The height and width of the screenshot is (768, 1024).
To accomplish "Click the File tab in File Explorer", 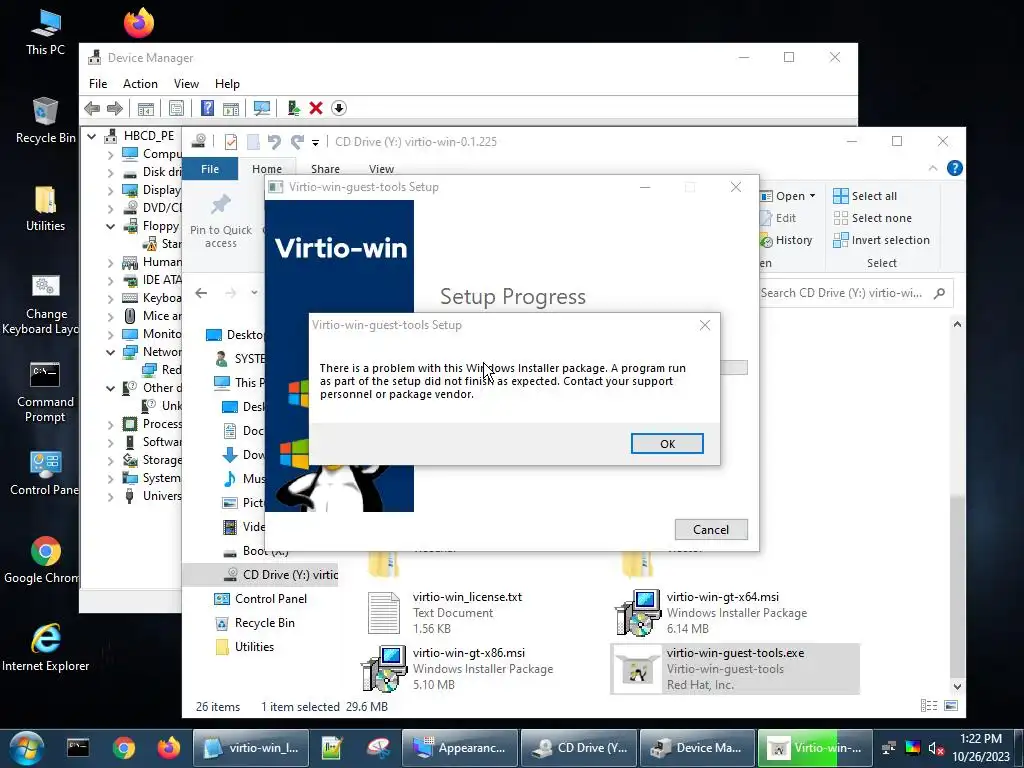I will [210, 169].
